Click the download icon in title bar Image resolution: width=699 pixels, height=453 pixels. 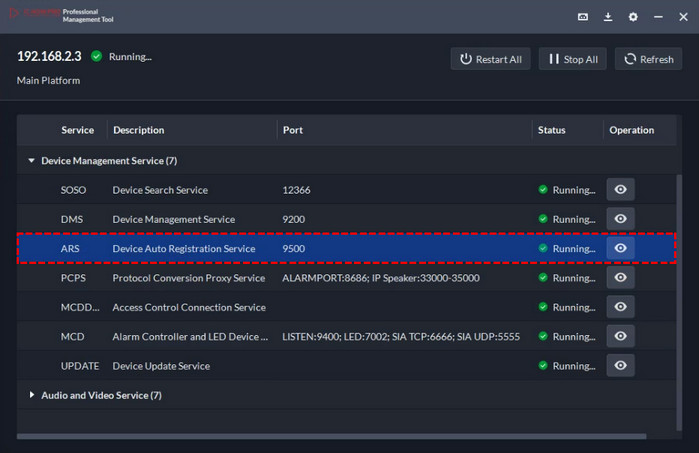(x=608, y=17)
